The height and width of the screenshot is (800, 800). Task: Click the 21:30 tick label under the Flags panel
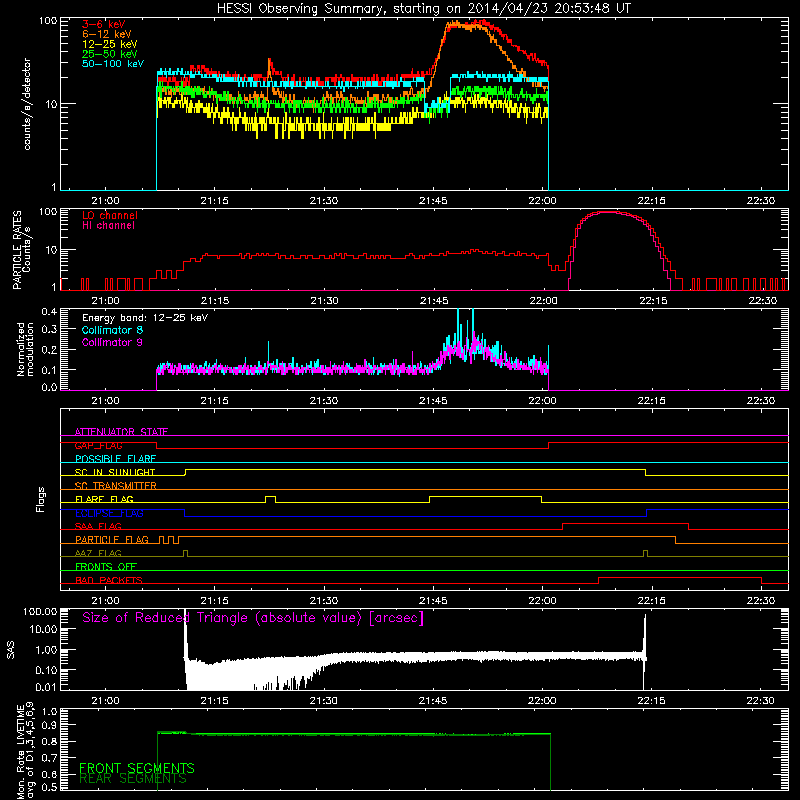[323, 601]
